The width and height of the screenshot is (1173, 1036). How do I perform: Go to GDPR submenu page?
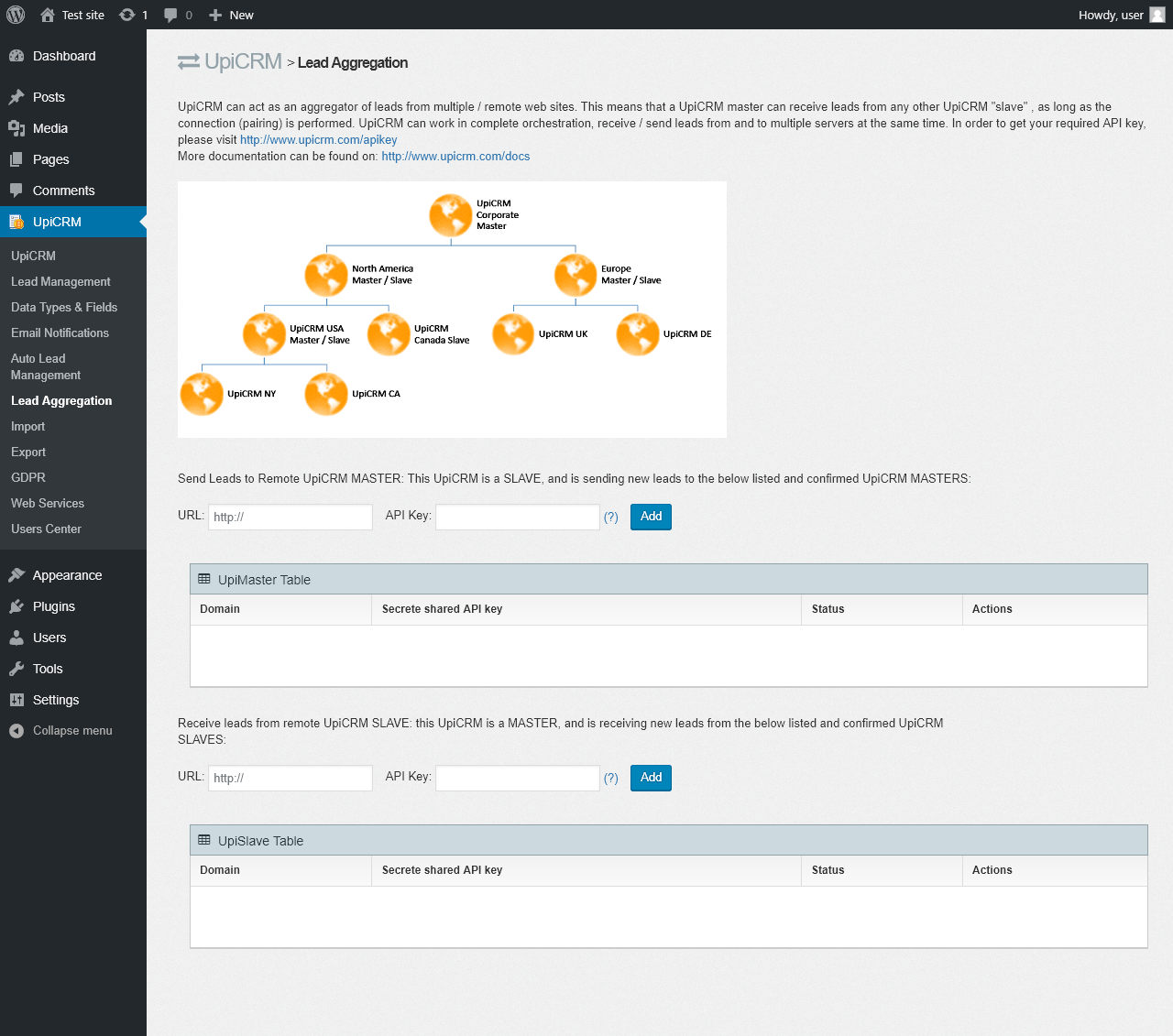pos(28,478)
